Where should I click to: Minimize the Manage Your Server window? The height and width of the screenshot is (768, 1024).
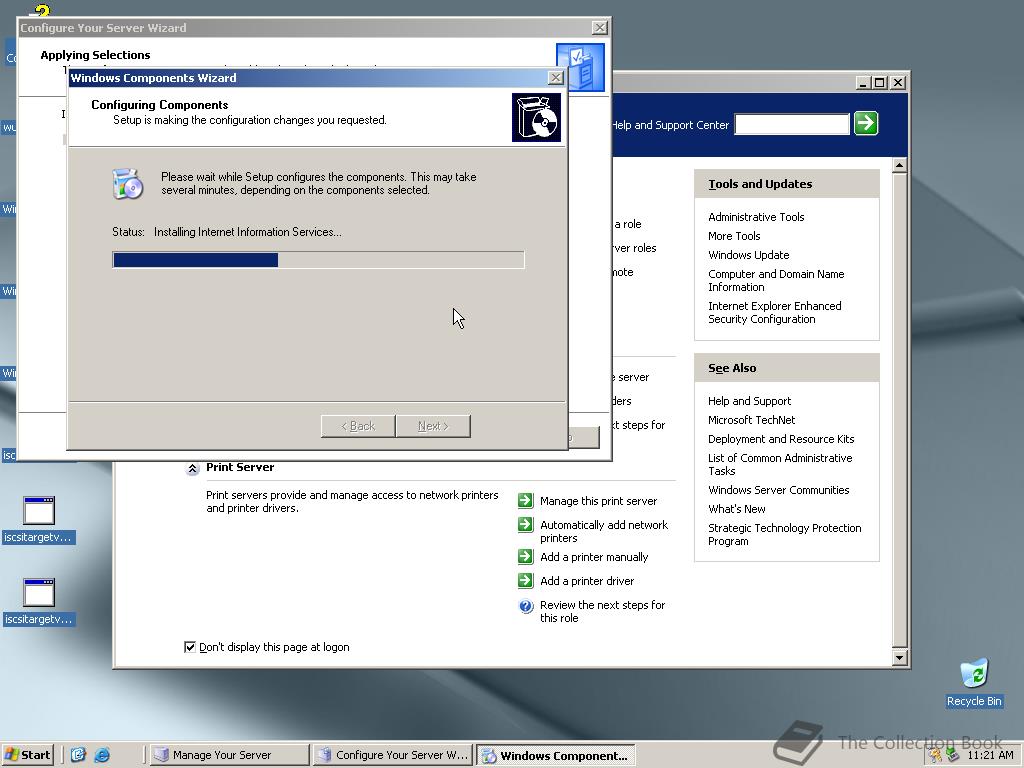pos(863,82)
